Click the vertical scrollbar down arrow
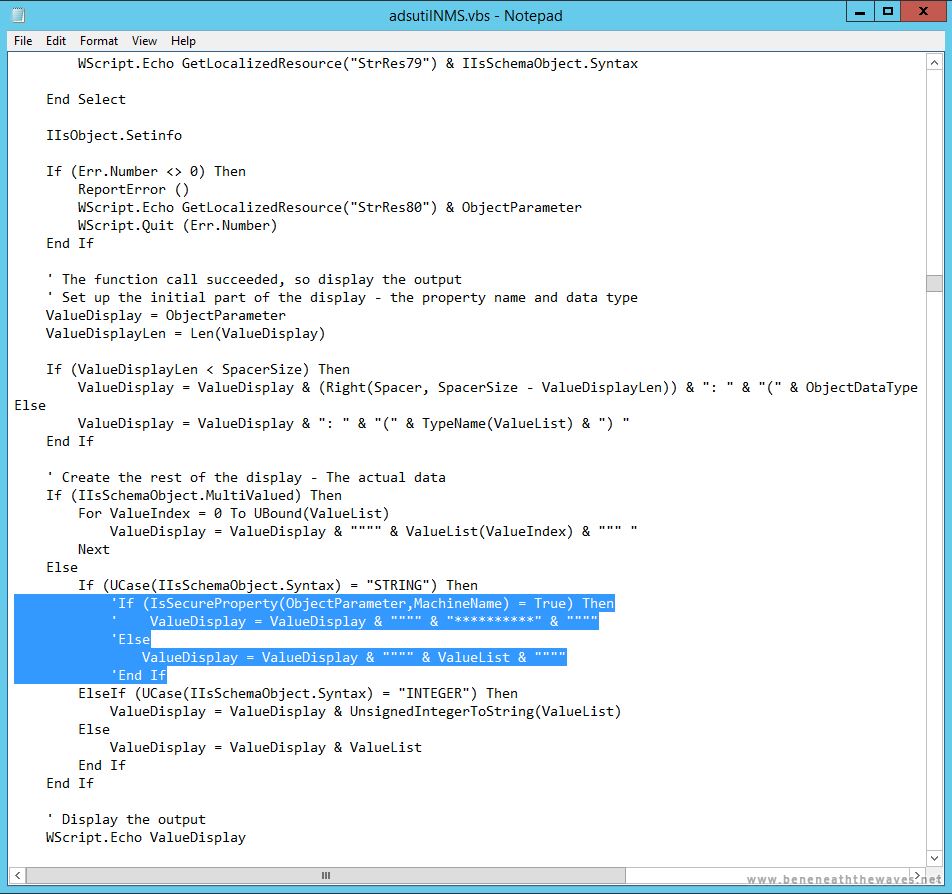Image resolution: width=952 pixels, height=894 pixels. [934, 858]
